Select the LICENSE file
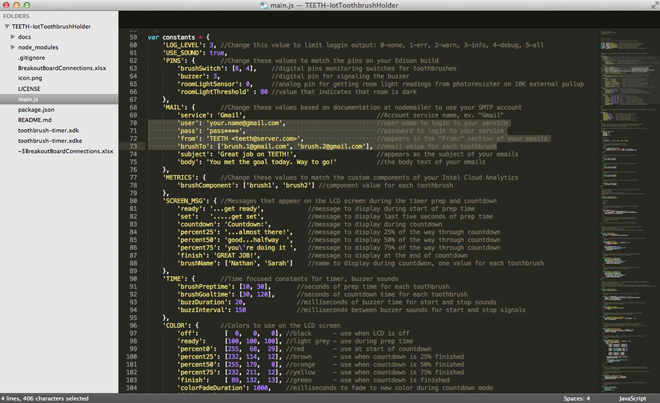The image size is (660, 403). 29,88
